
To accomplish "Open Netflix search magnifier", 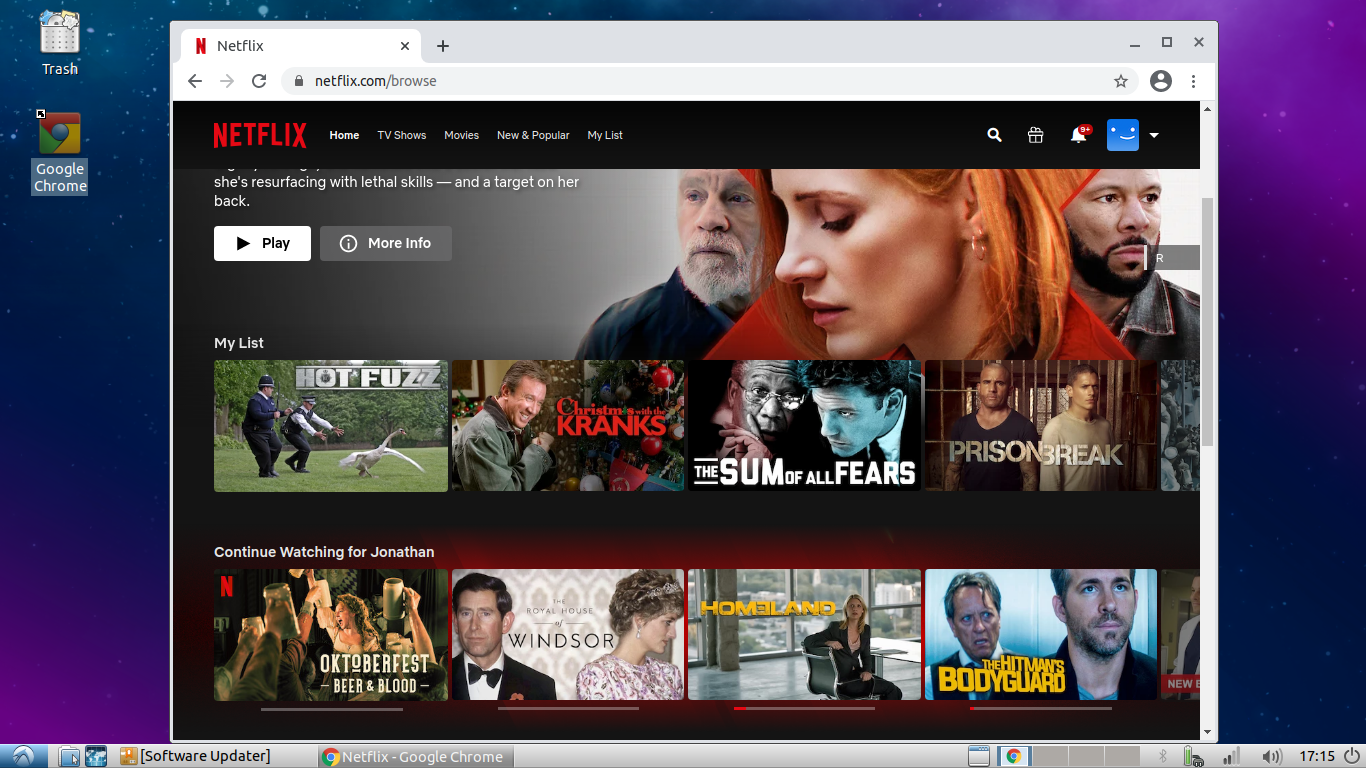I will click(x=994, y=135).
